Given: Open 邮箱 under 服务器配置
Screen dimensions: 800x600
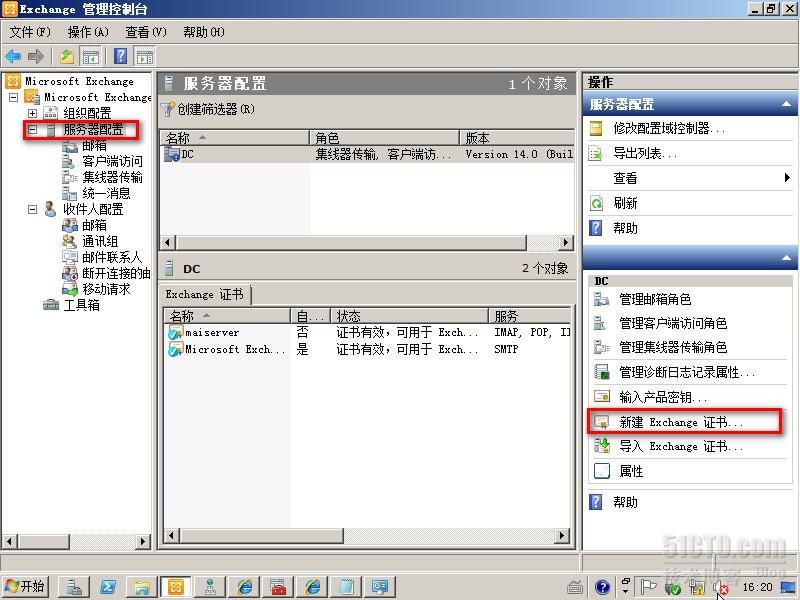Looking at the screenshot, I should tap(94, 145).
